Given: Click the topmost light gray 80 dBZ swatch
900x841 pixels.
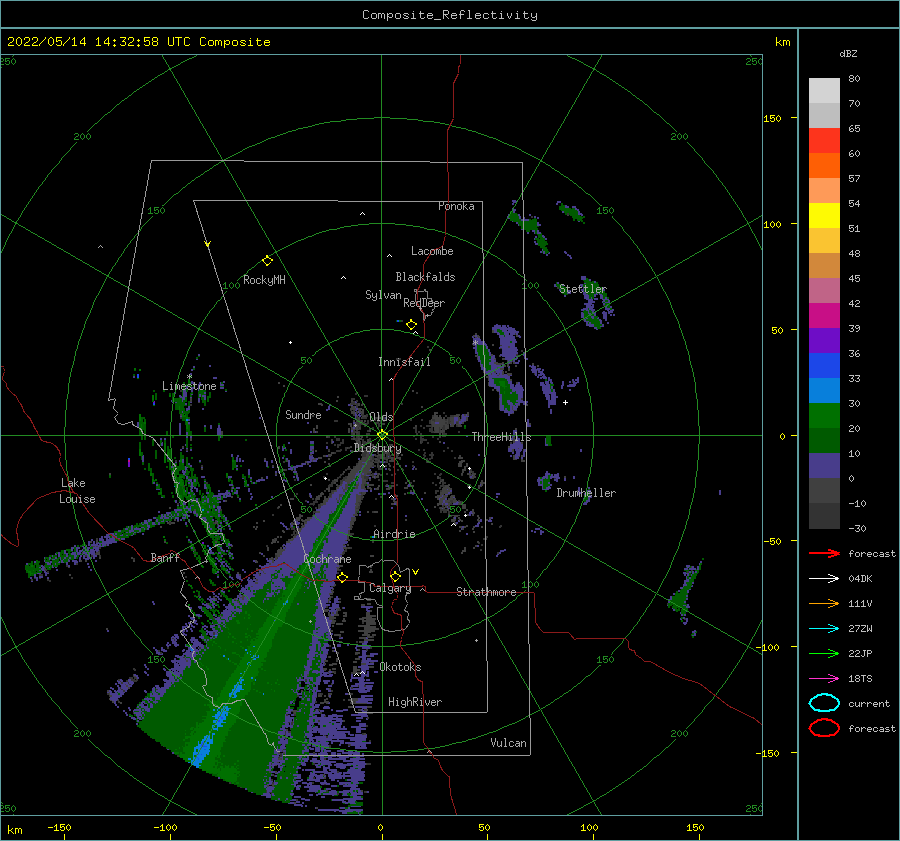Looking at the screenshot, I should pyautogui.click(x=824, y=91).
